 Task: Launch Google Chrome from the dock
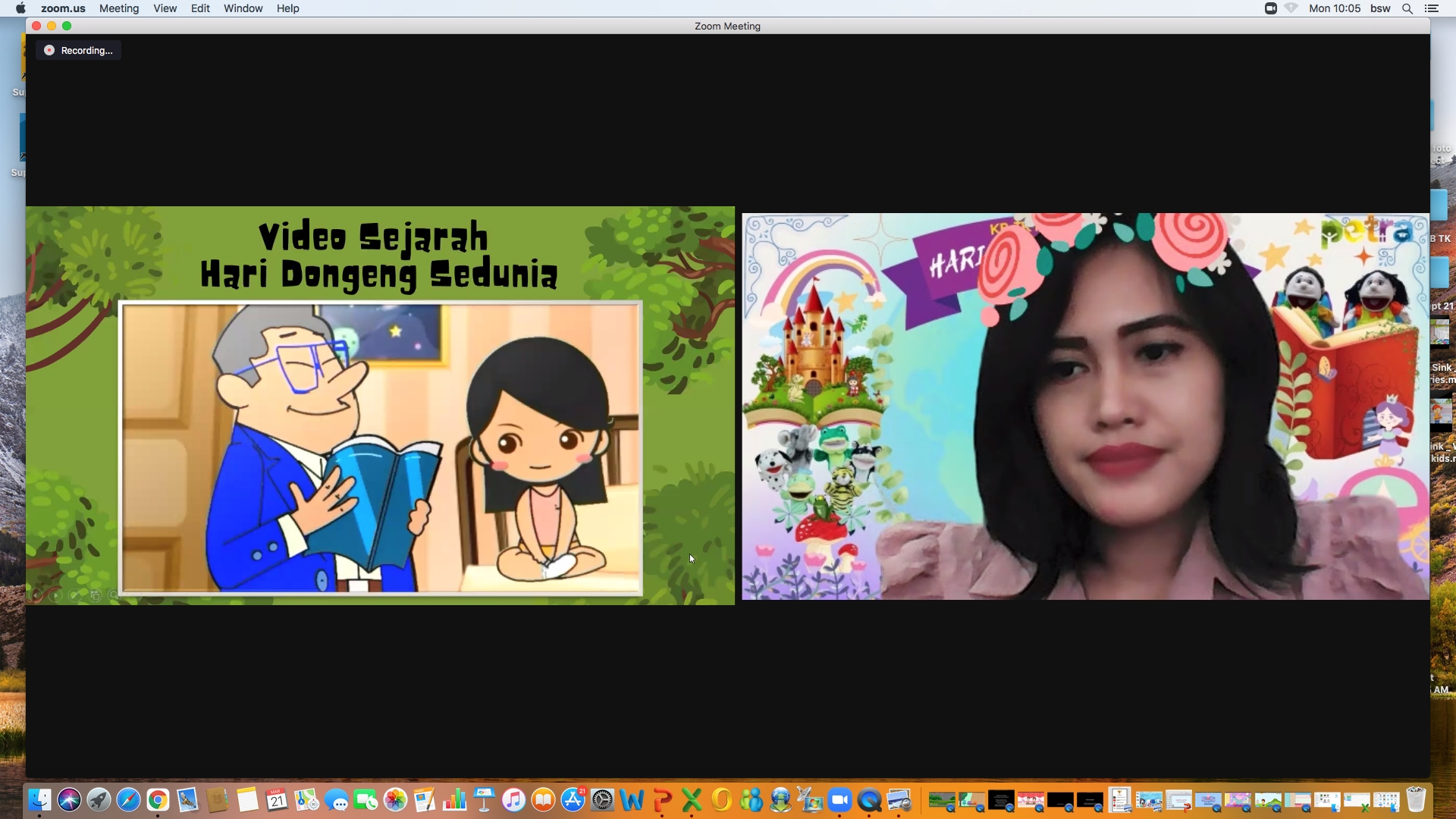158,800
